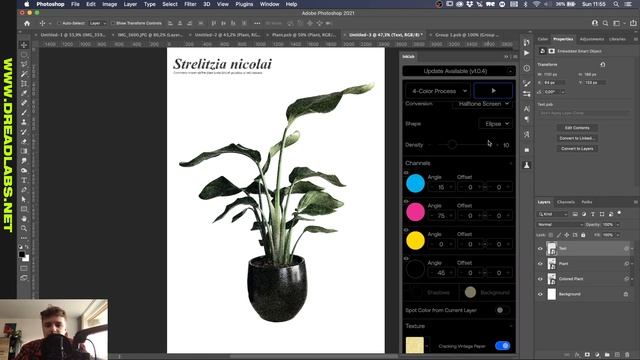Viewport: 640px width, 360px height.
Task: Select the Rectangular Marquee tool
Action: 24,55
